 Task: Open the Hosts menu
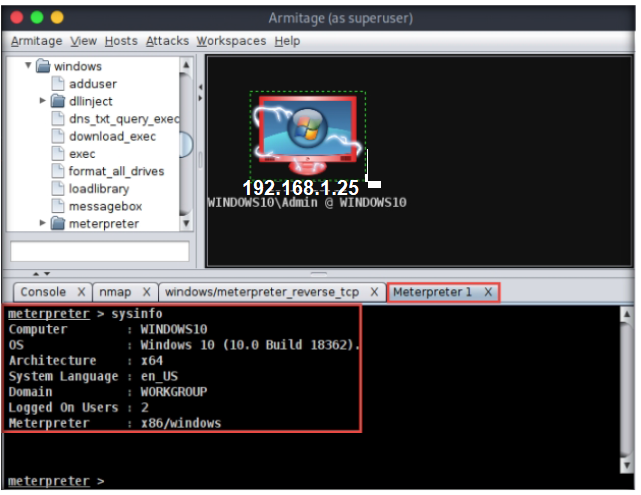(121, 41)
